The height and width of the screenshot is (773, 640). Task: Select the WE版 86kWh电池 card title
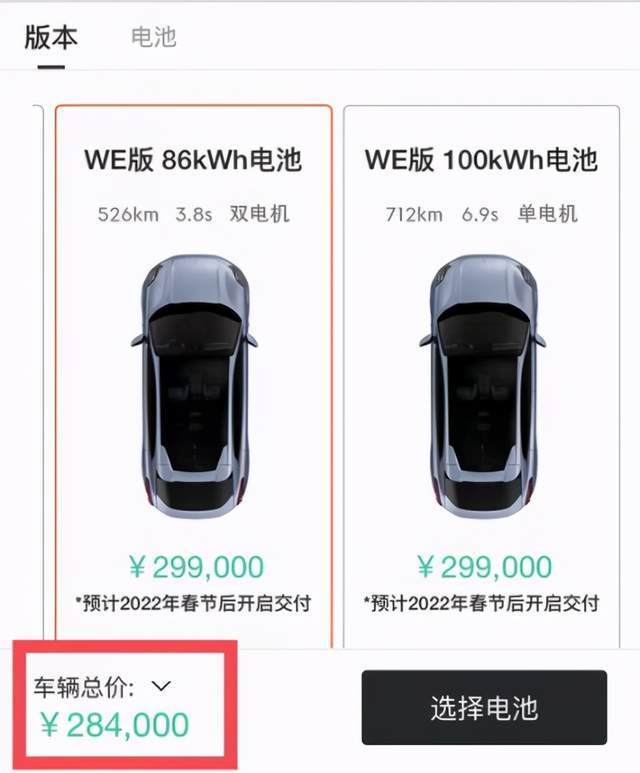pos(193,160)
